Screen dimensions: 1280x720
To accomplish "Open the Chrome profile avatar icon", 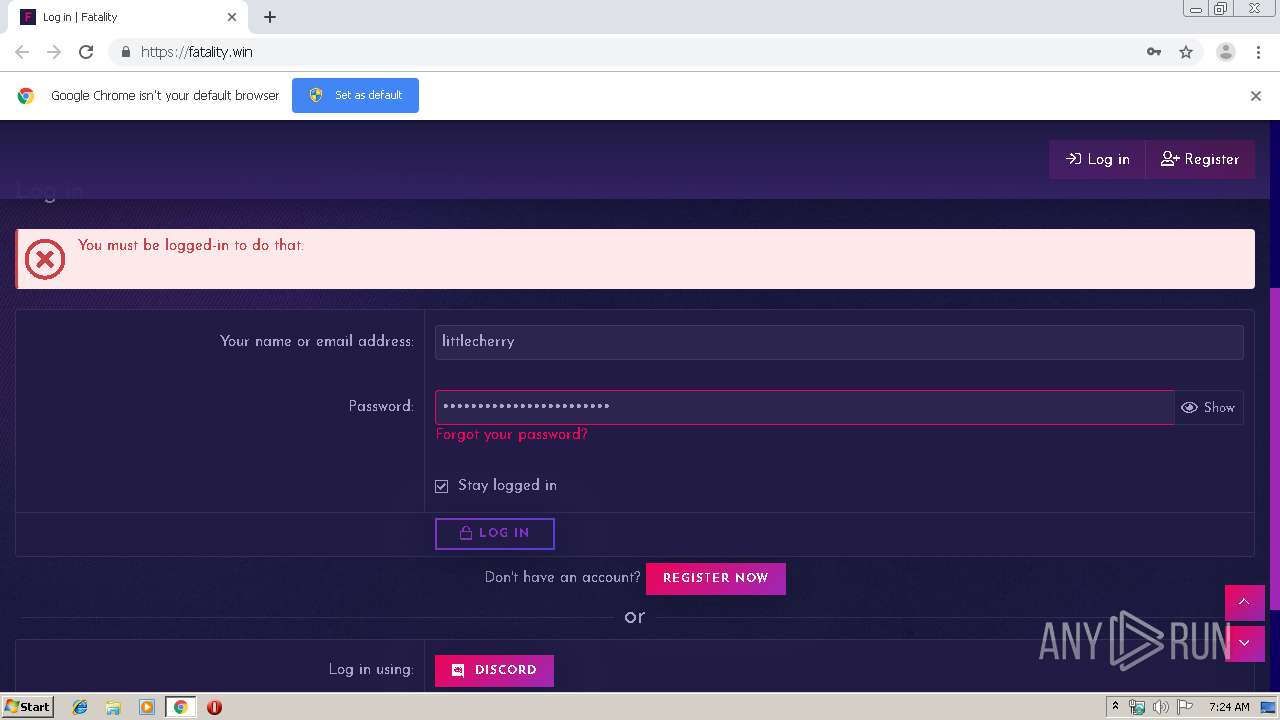I will tap(1226, 52).
